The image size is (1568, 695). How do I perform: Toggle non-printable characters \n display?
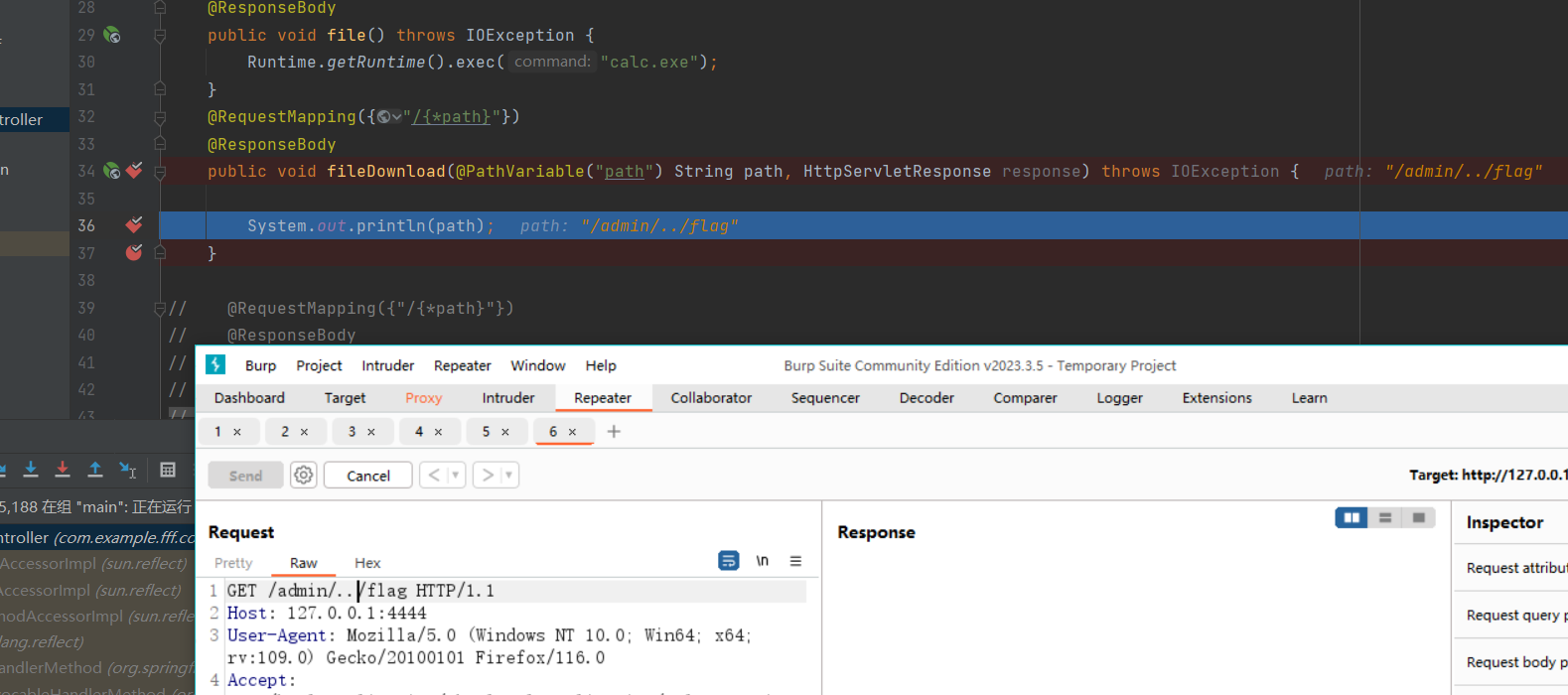tap(762, 561)
